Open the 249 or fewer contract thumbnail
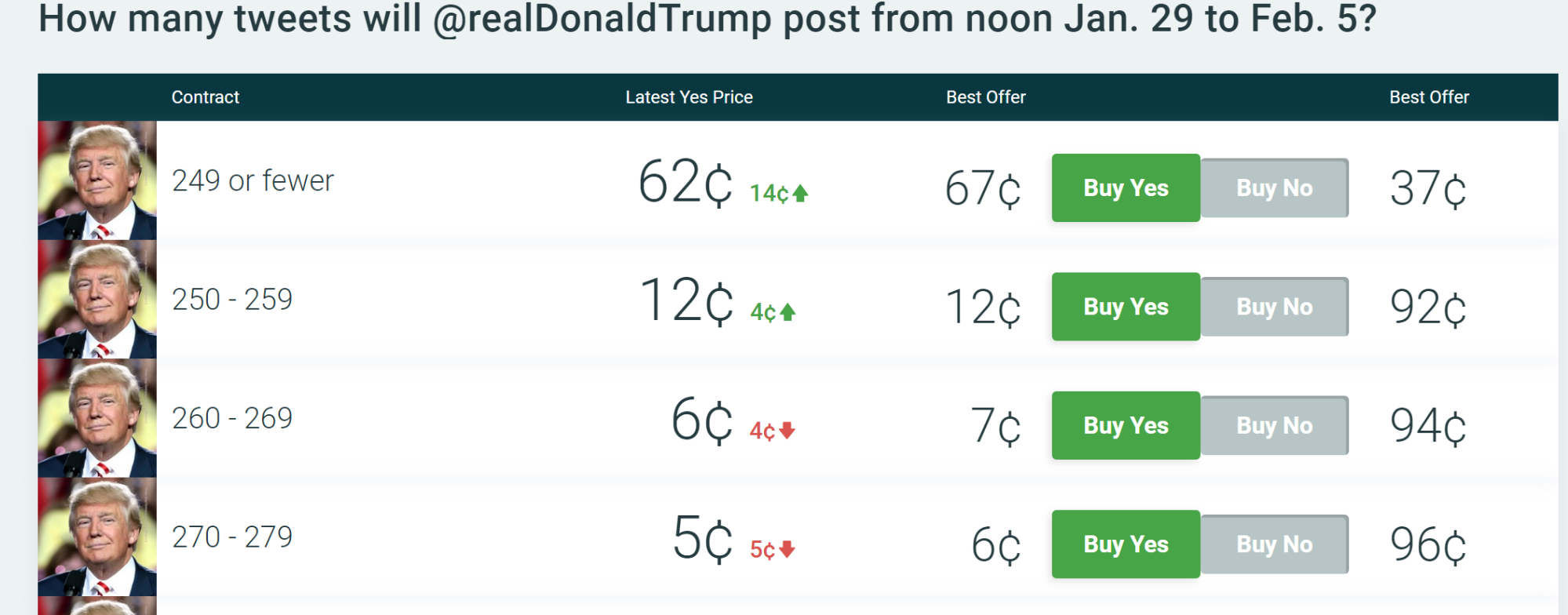1568x615 pixels. tap(97, 180)
